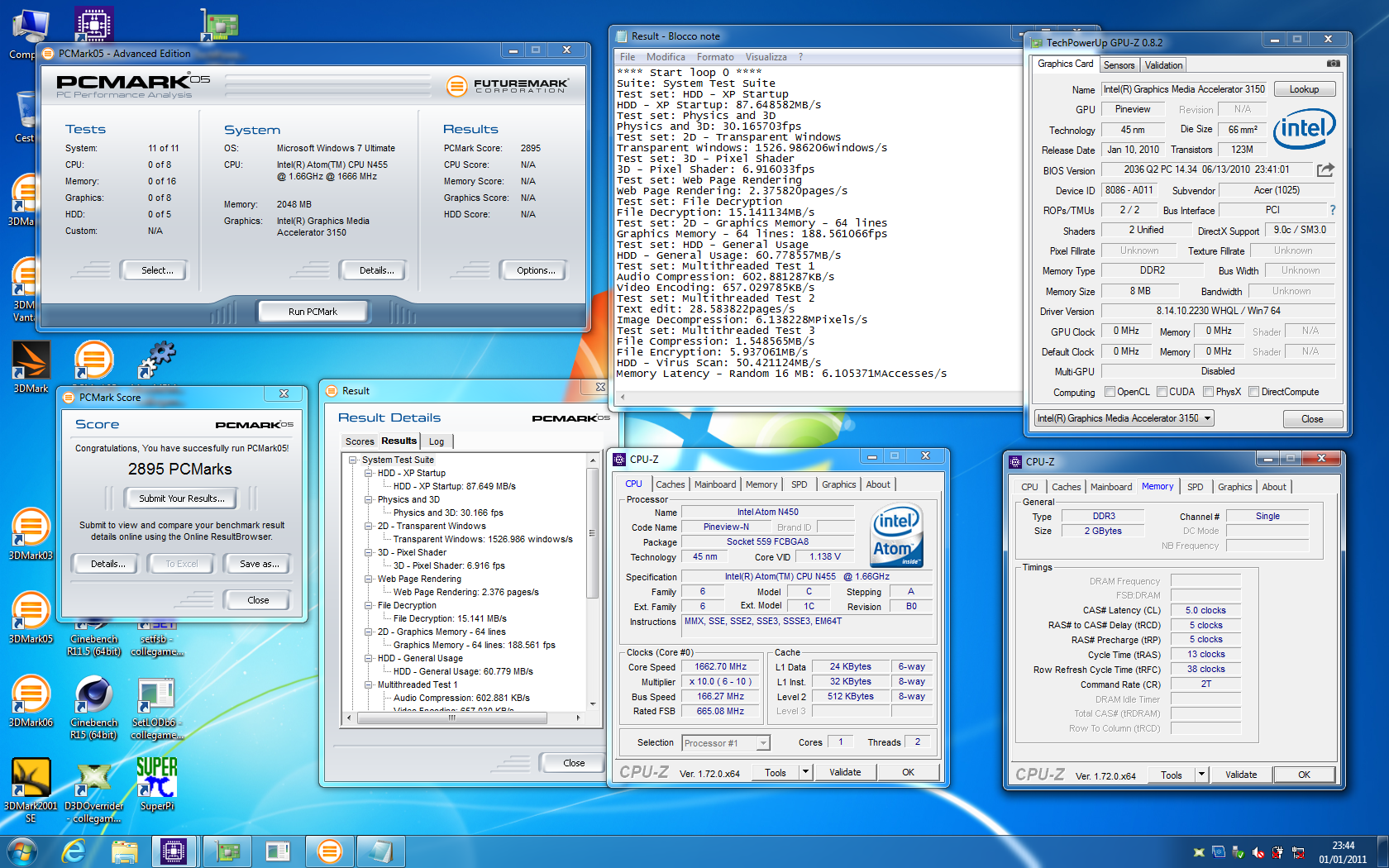
Task: Click Options... button in PCMark05
Action: 536,270
